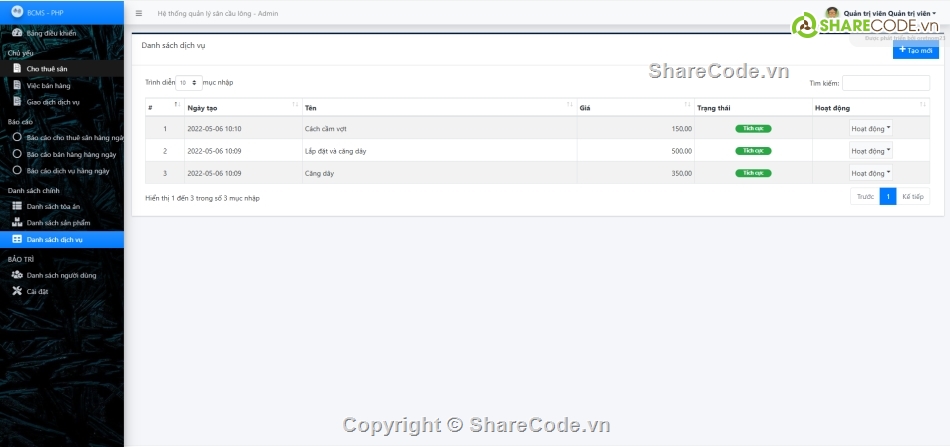
Task: Select Giao dịch dịch vụ icon
Action: (17, 102)
